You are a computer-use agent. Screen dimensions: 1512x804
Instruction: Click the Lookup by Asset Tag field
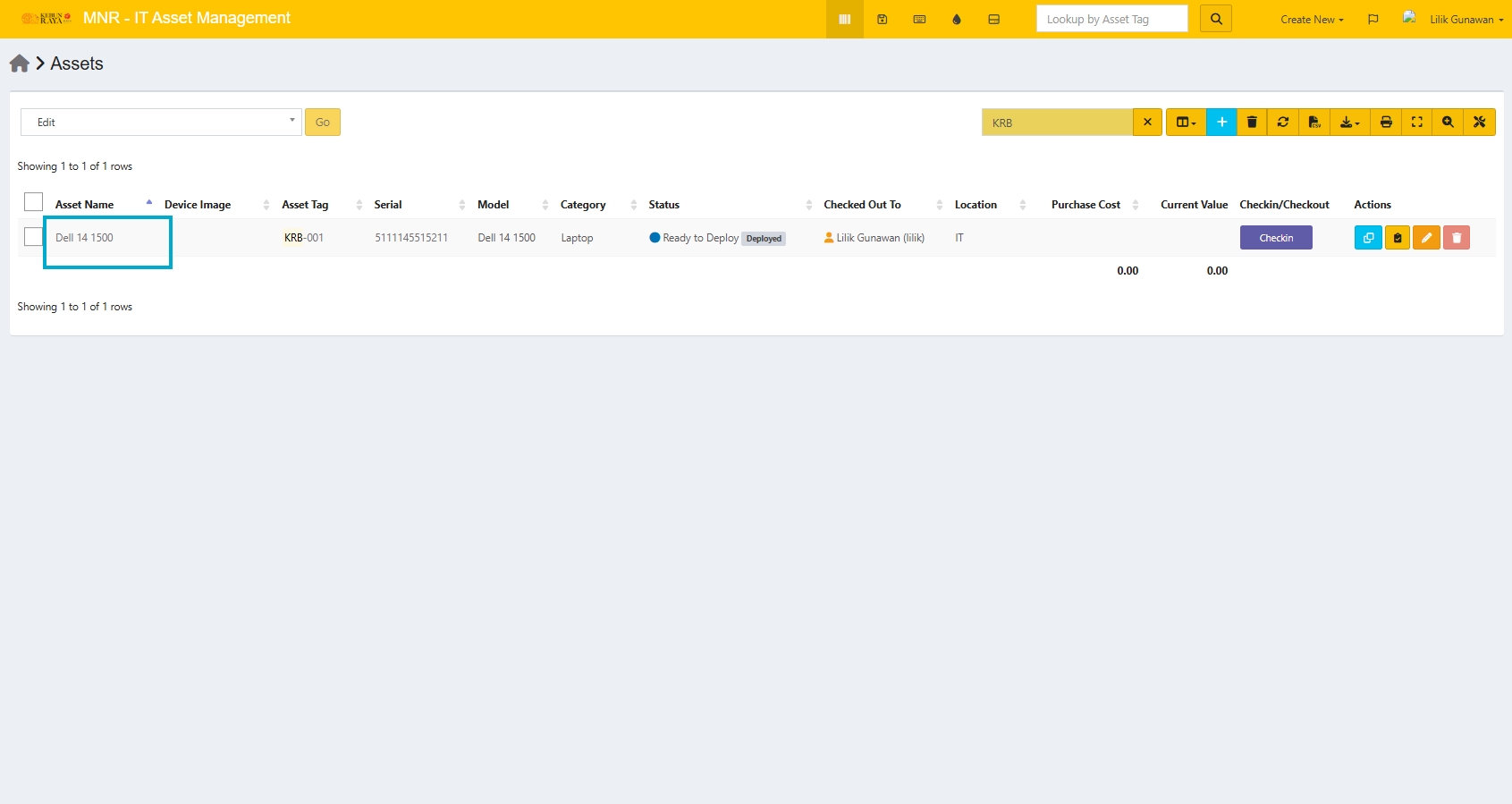1111,19
